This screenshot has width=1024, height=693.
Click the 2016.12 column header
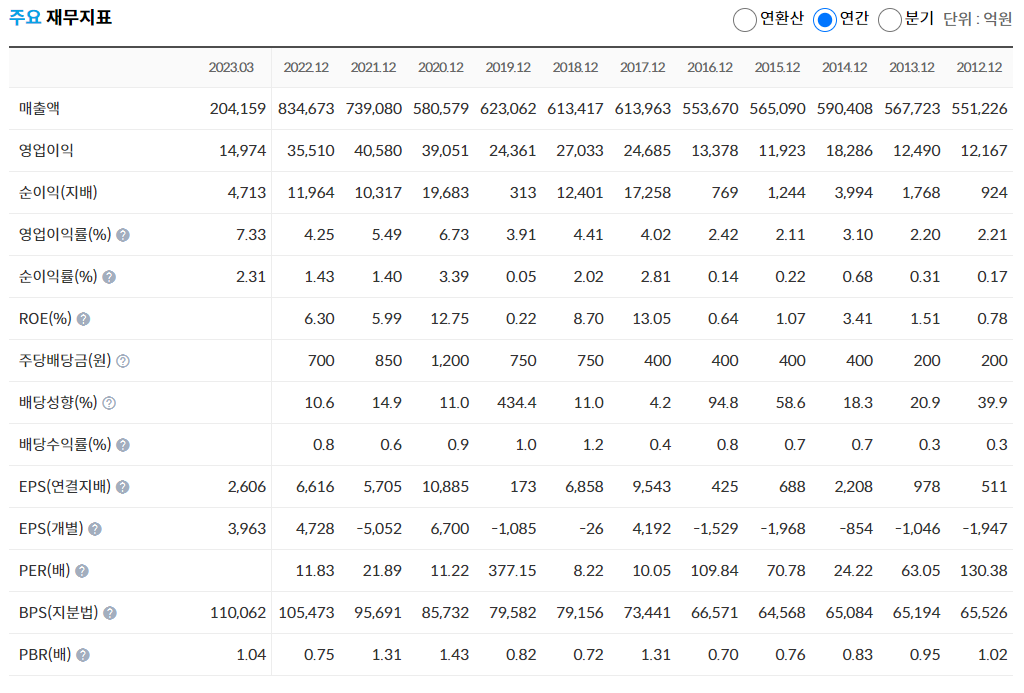pyautogui.click(x=710, y=67)
